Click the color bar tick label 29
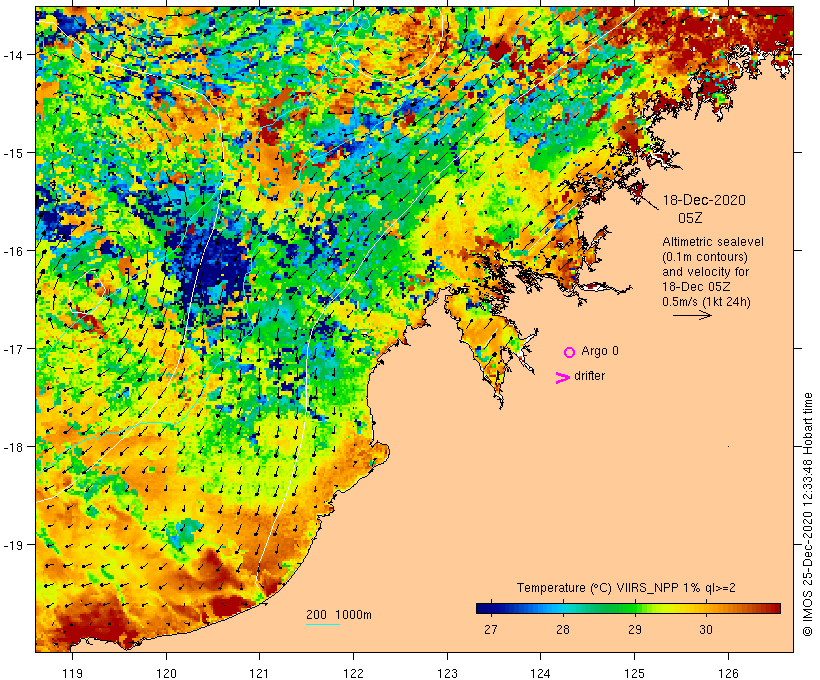 (634, 630)
